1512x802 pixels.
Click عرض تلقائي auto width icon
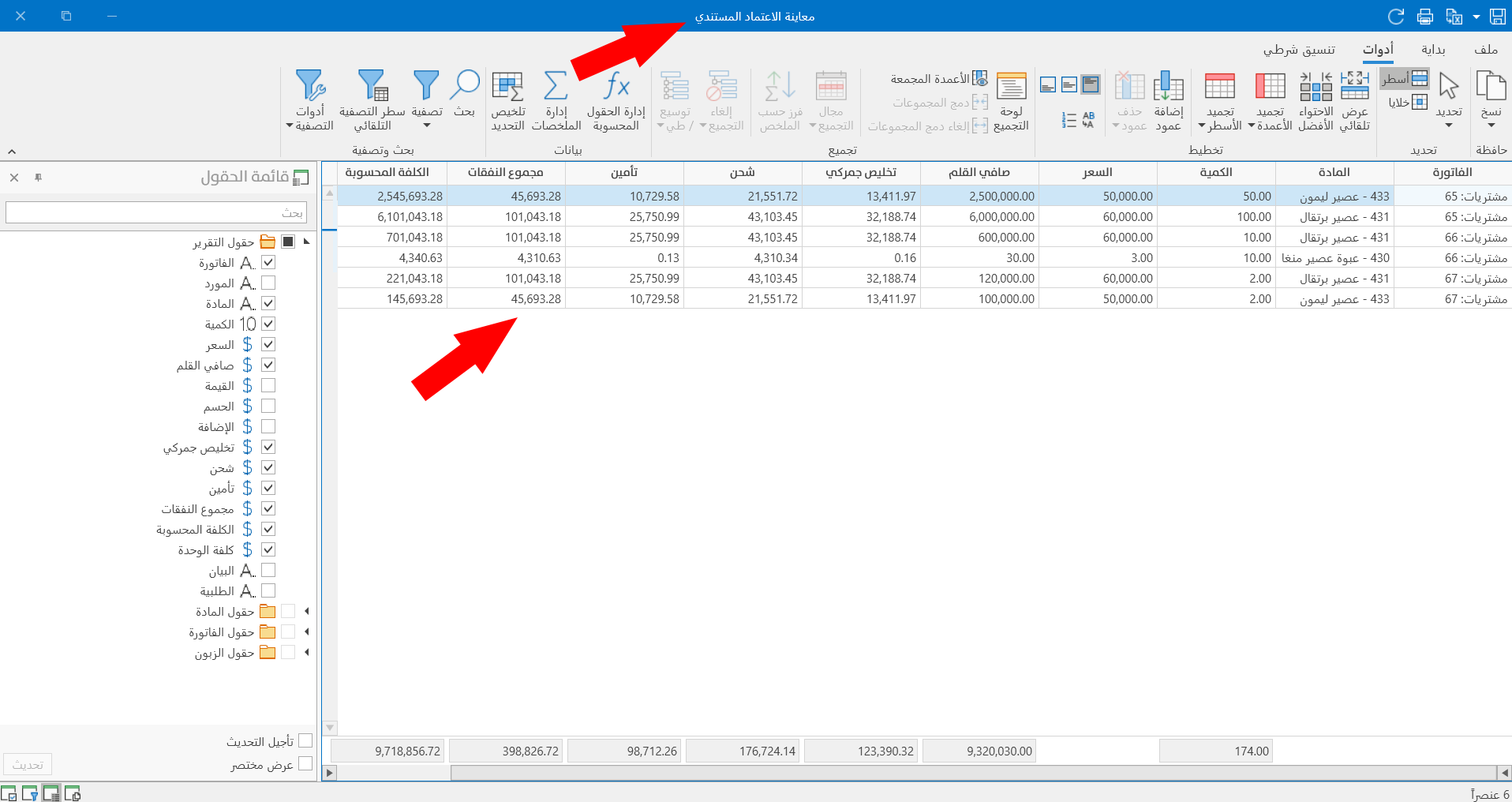click(1355, 101)
